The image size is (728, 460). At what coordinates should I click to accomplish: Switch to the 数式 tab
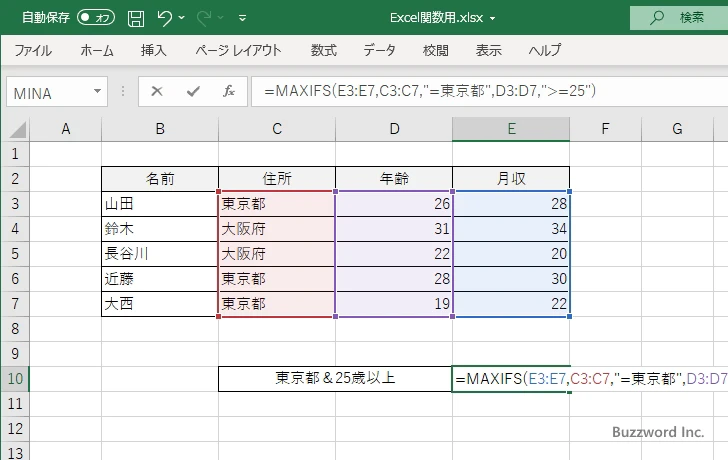(324, 50)
